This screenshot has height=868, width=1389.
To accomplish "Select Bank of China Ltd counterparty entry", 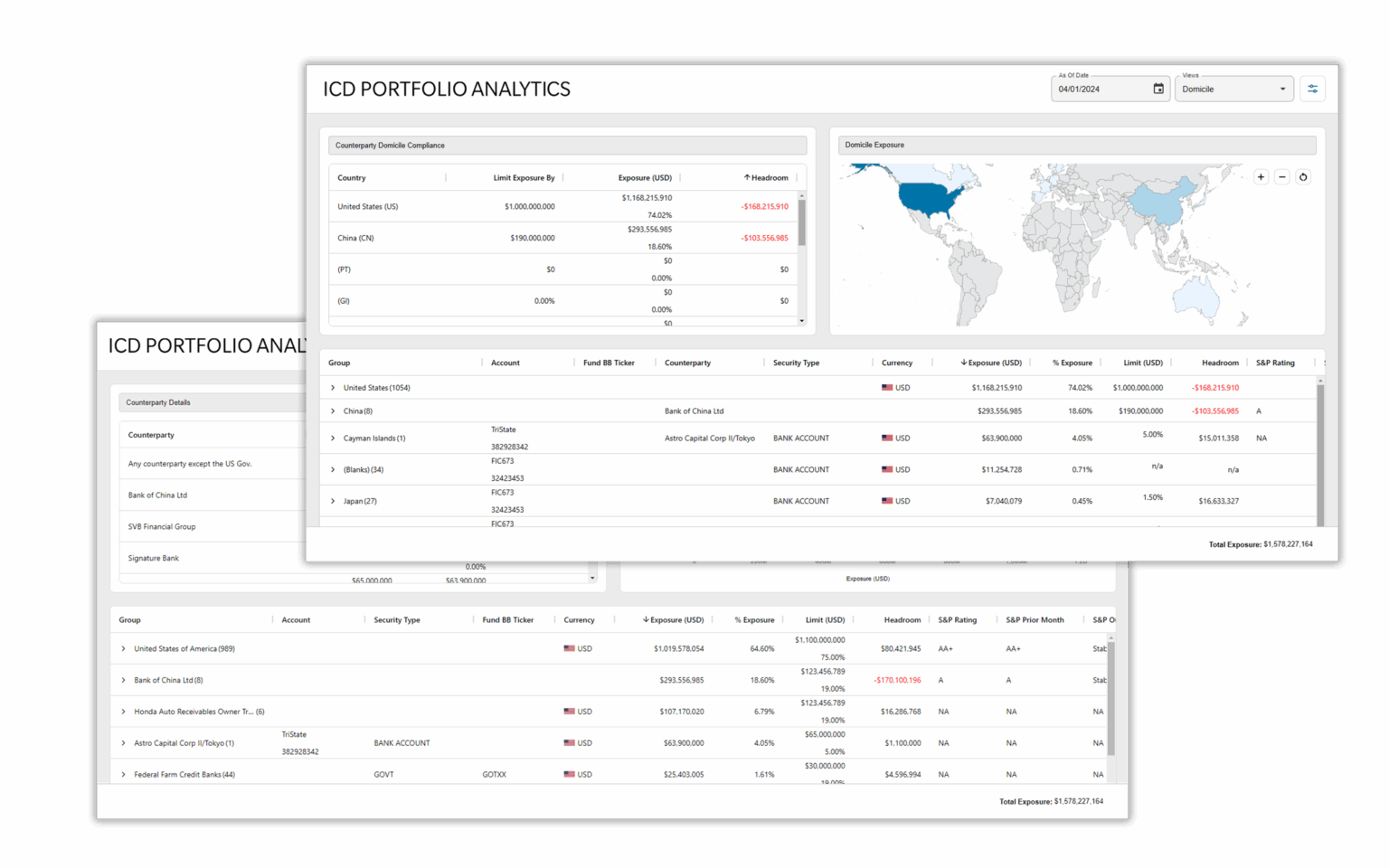I will click(x=158, y=495).
